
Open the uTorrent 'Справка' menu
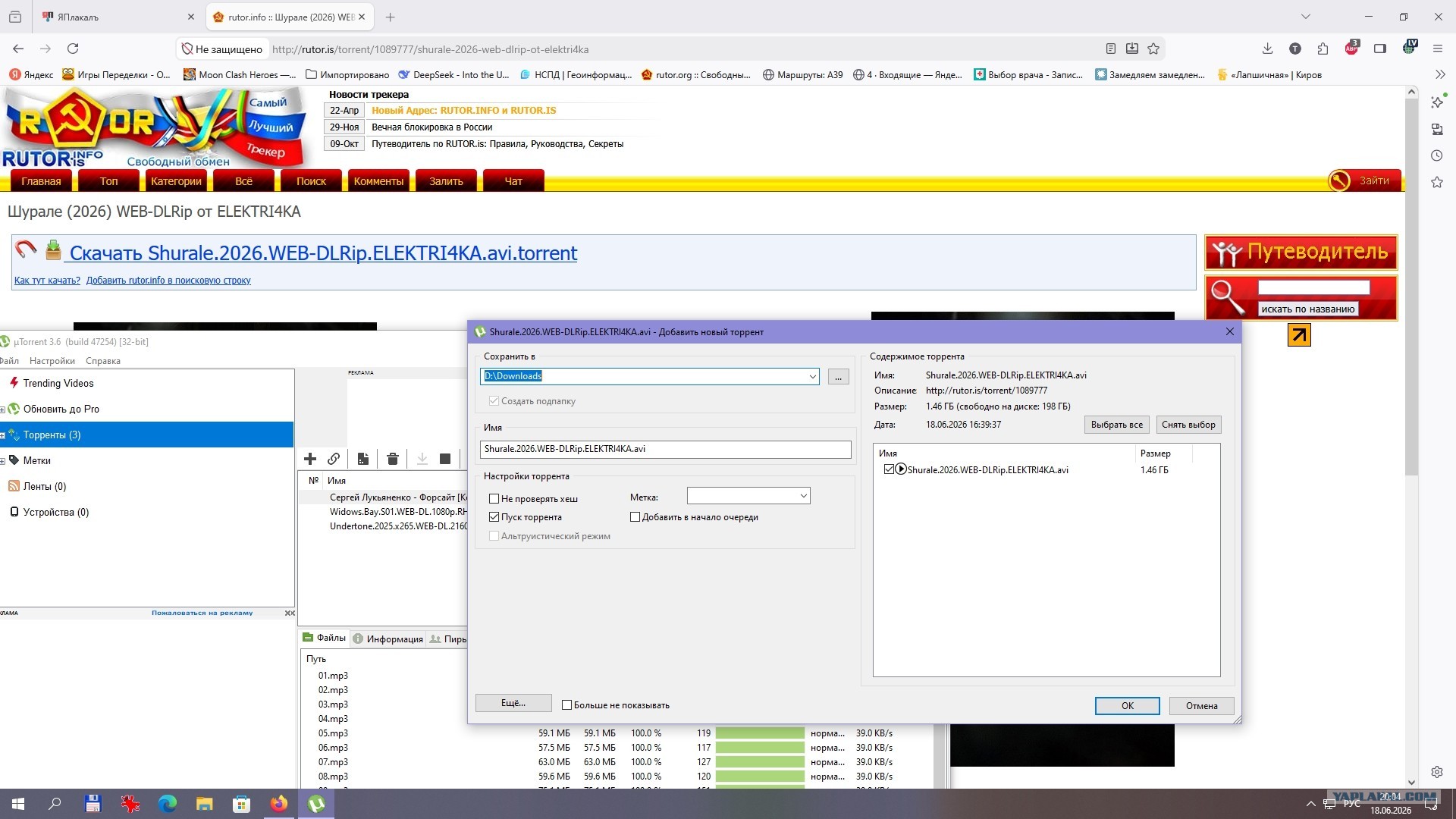point(103,361)
